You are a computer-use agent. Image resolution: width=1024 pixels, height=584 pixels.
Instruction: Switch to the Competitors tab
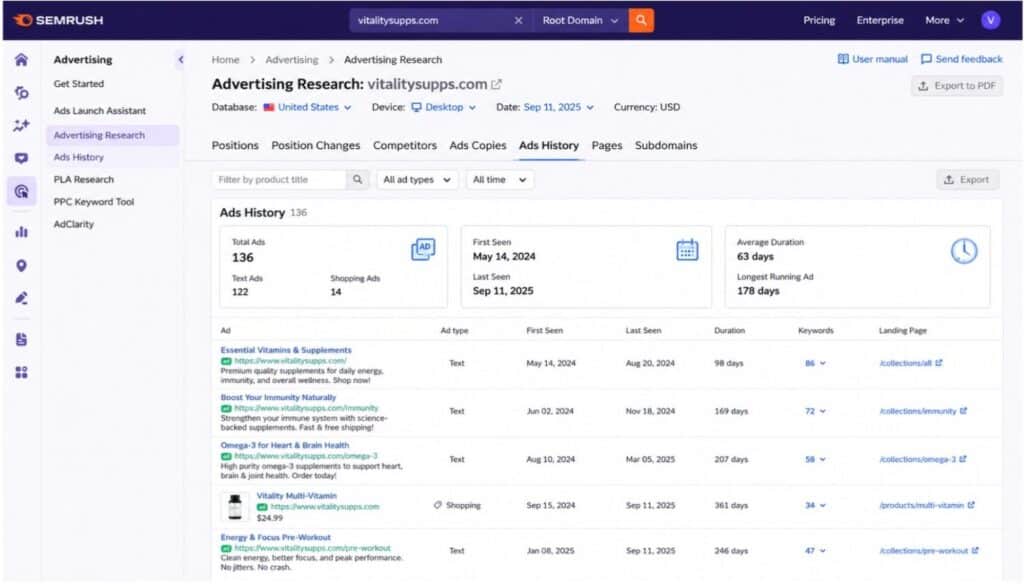point(405,146)
